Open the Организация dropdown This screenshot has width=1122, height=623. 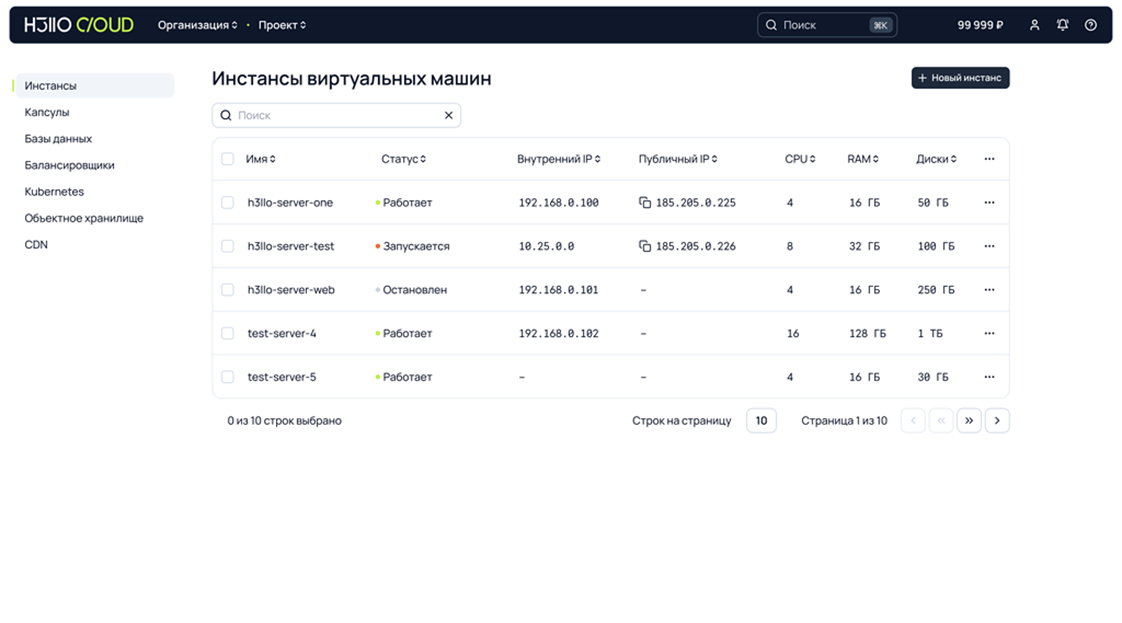[x=197, y=24]
